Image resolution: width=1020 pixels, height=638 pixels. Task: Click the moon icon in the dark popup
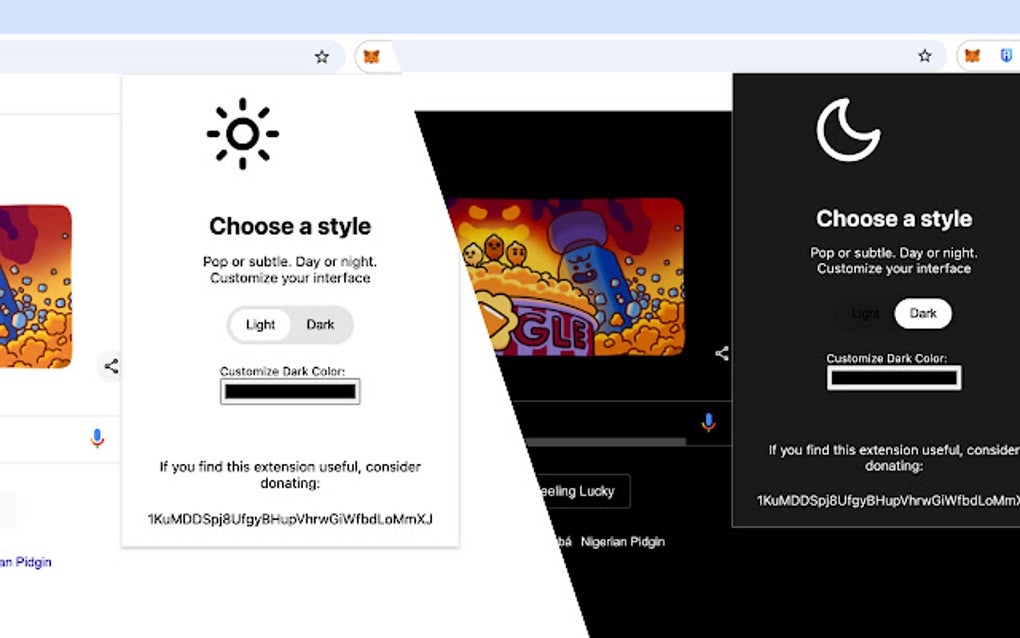848,129
